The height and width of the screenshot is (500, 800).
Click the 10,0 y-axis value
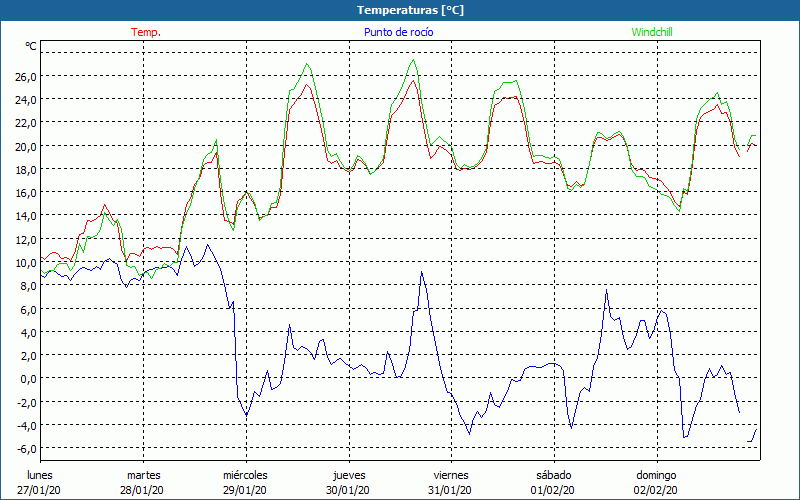(25, 263)
